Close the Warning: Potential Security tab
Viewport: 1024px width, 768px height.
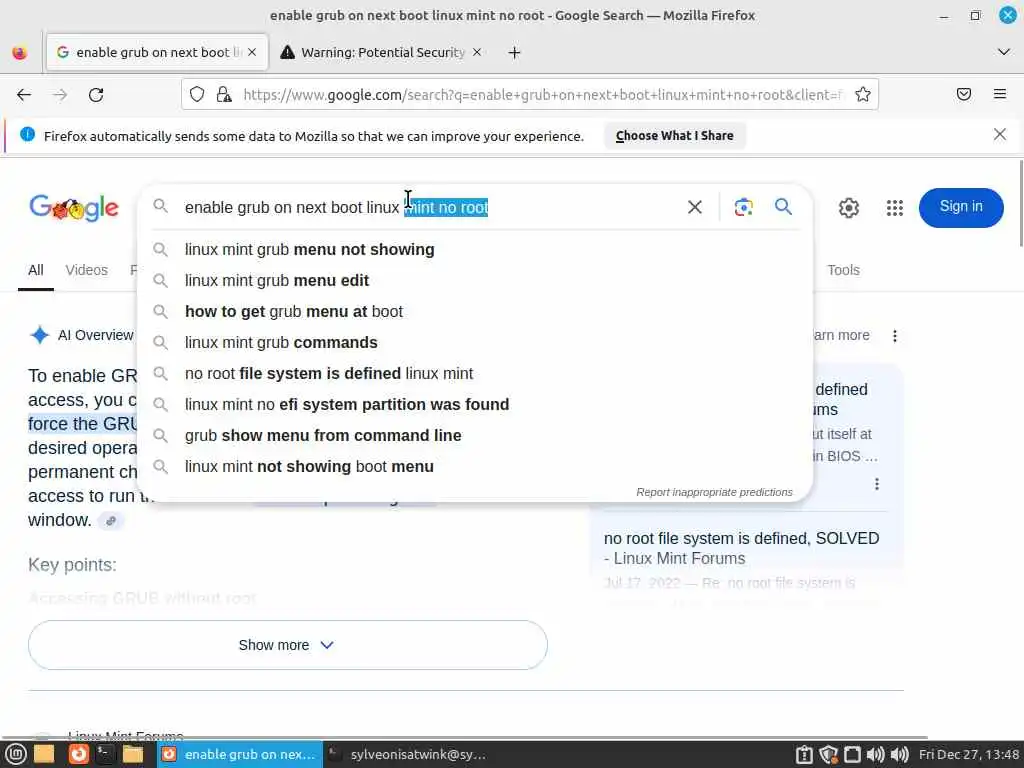point(477,52)
